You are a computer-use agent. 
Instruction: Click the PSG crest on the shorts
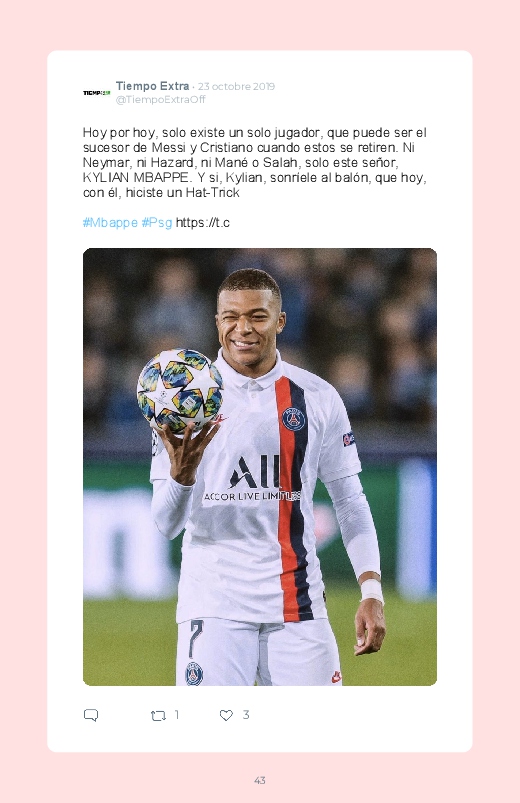[194, 673]
